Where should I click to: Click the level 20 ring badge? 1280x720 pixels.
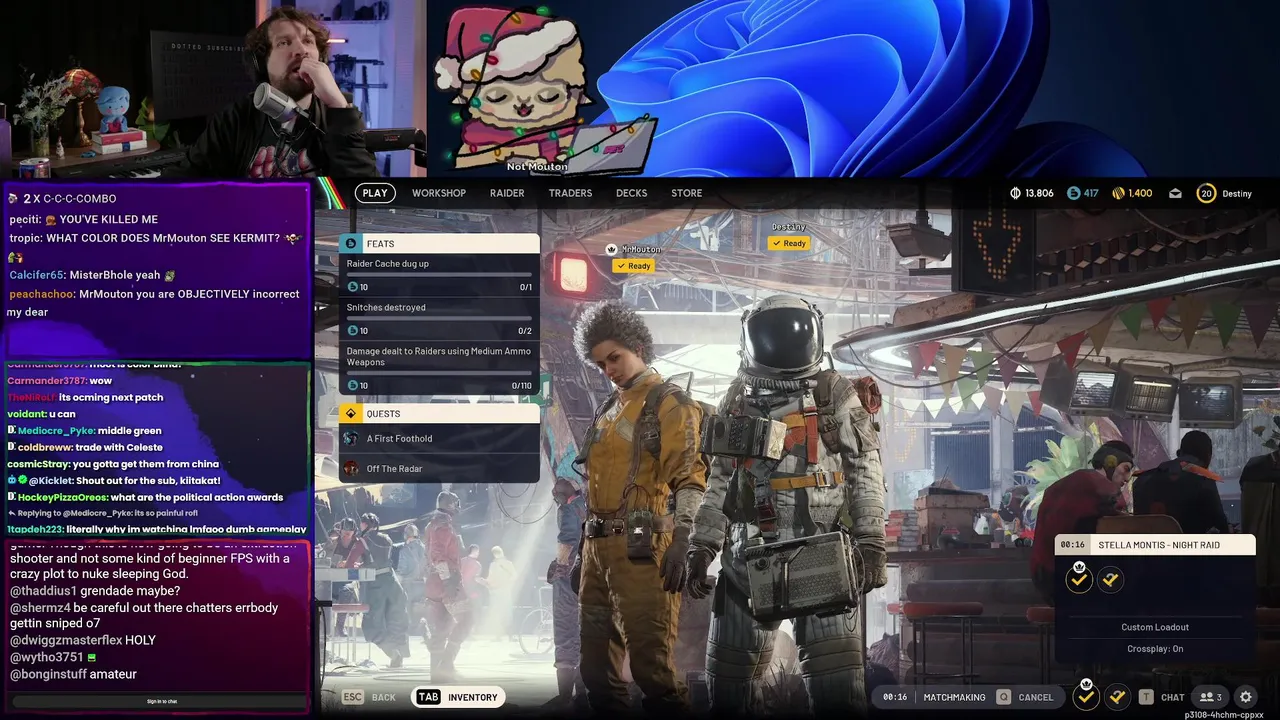point(1206,193)
